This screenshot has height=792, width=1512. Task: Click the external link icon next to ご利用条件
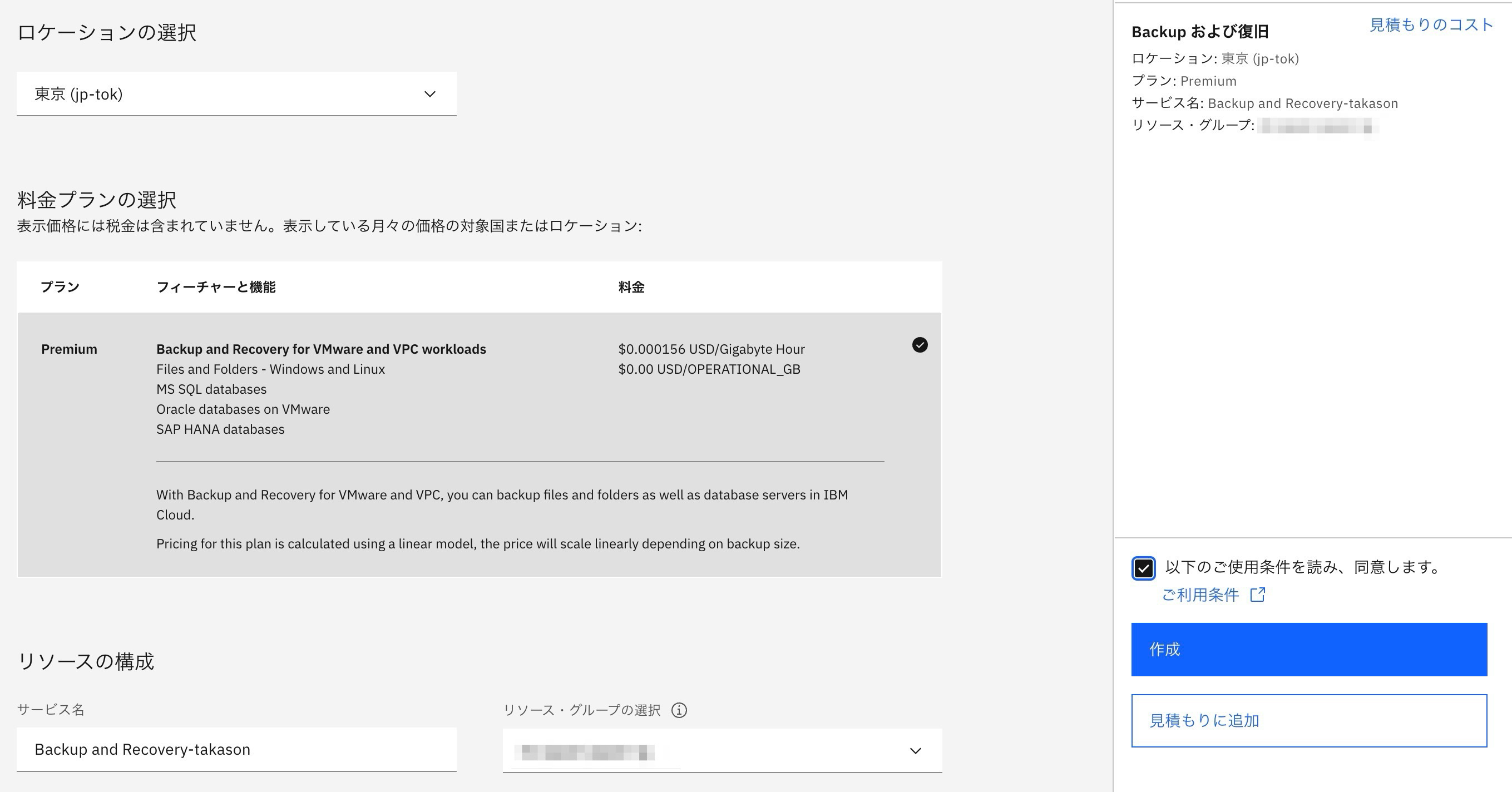coord(1257,595)
